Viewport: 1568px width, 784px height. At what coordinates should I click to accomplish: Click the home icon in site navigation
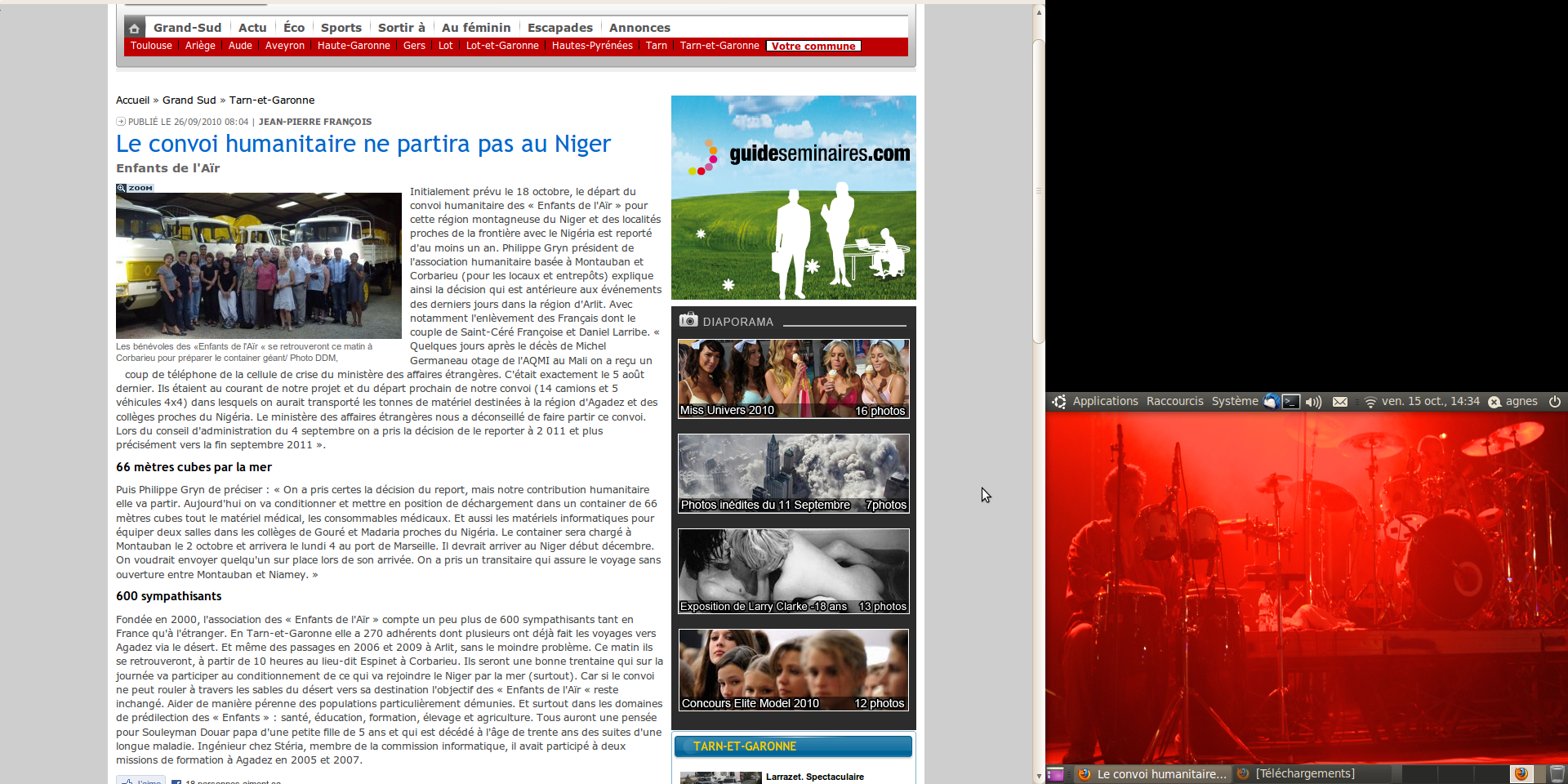(135, 28)
